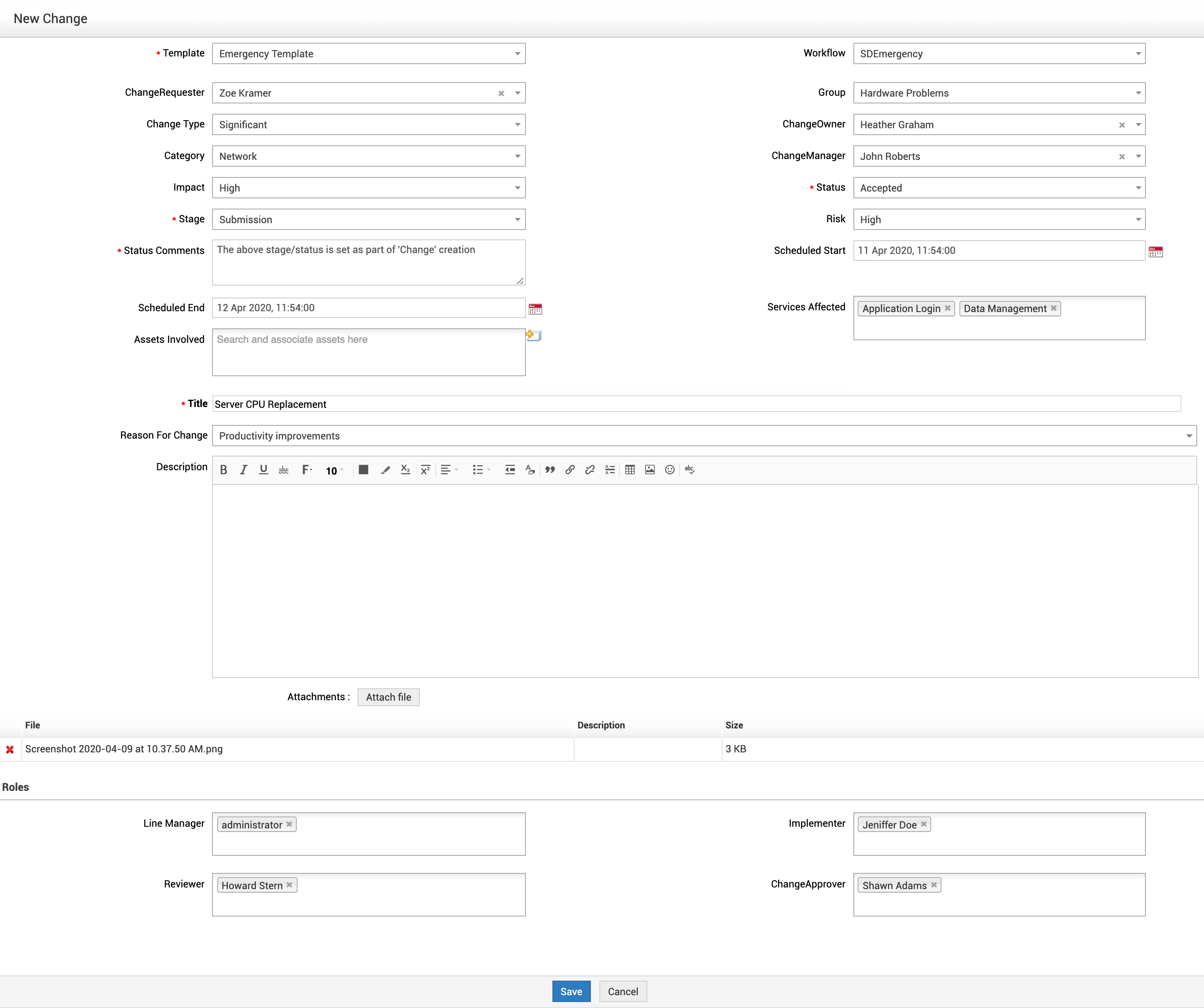Click the add assets icon
This screenshot has height=1008, width=1204.
click(x=533, y=336)
